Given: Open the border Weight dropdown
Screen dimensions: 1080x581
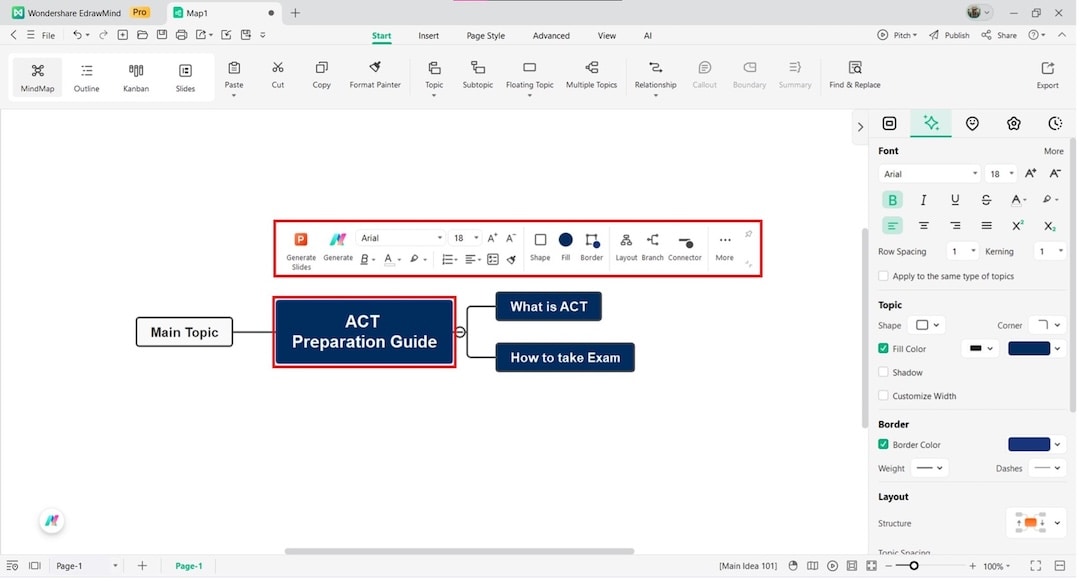Looking at the screenshot, I should (929, 468).
